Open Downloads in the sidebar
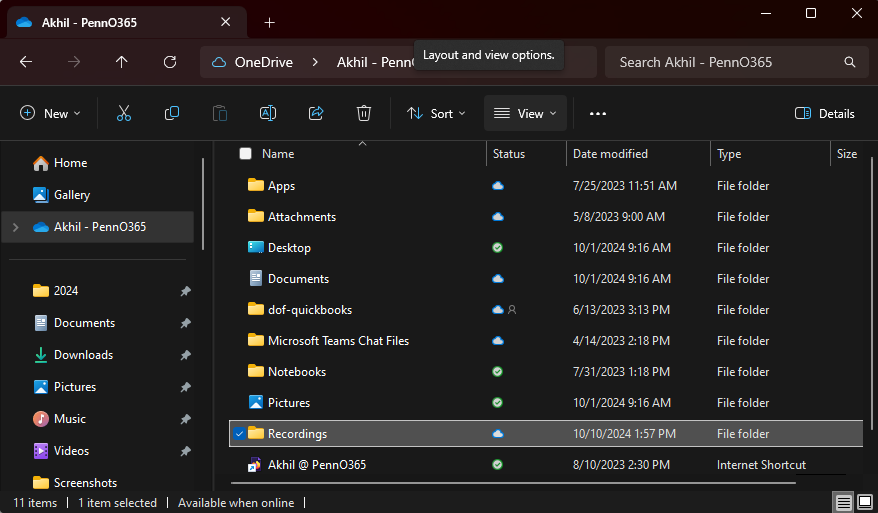 click(73, 355)
